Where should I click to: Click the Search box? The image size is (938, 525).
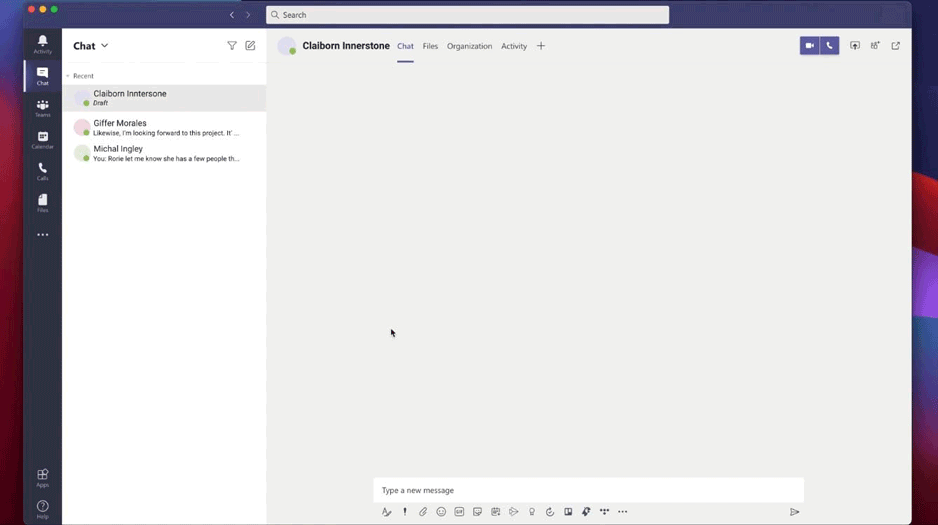pos(467,15)
